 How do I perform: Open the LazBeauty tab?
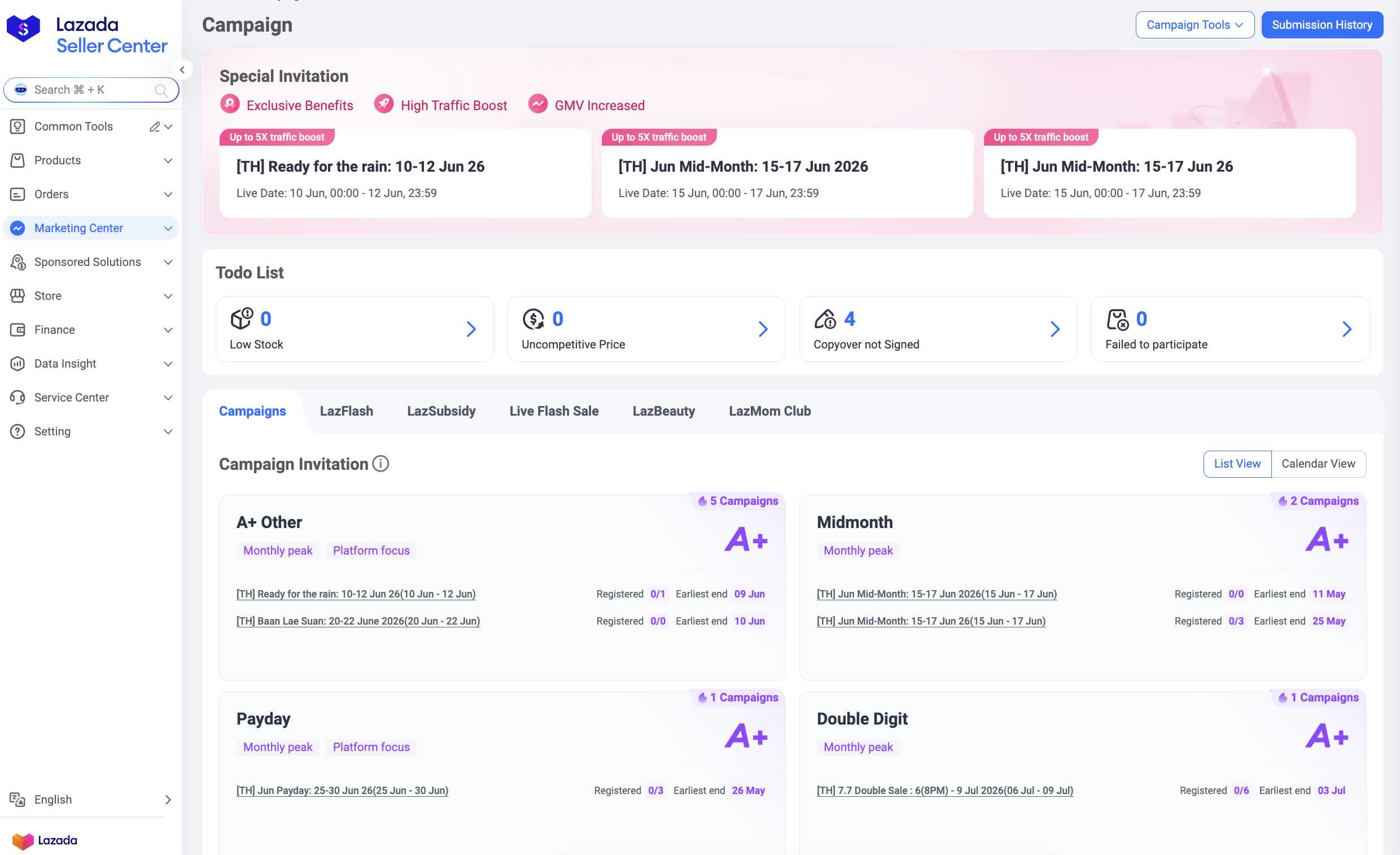click(x=664, y=411)
